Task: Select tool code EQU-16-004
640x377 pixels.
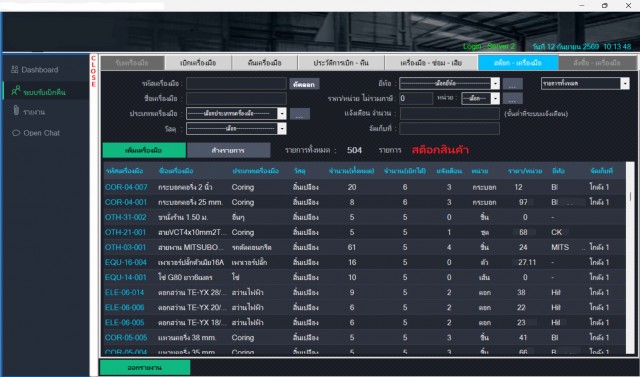Action: 126,262
